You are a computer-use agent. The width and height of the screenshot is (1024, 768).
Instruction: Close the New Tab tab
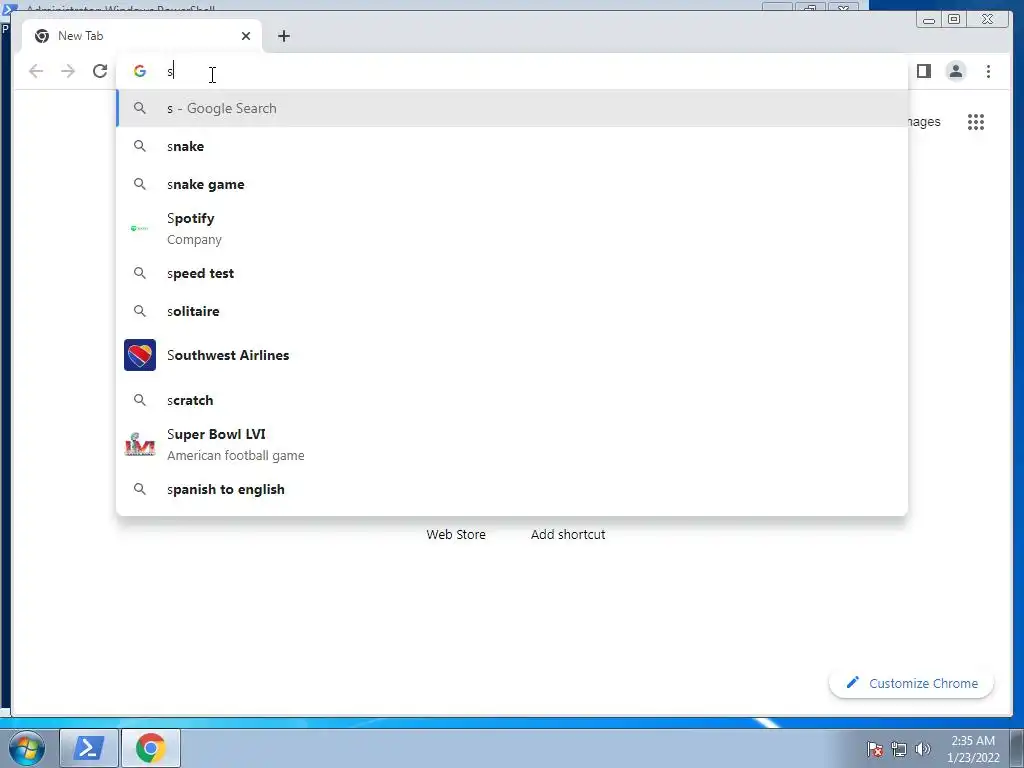(246, 36)
